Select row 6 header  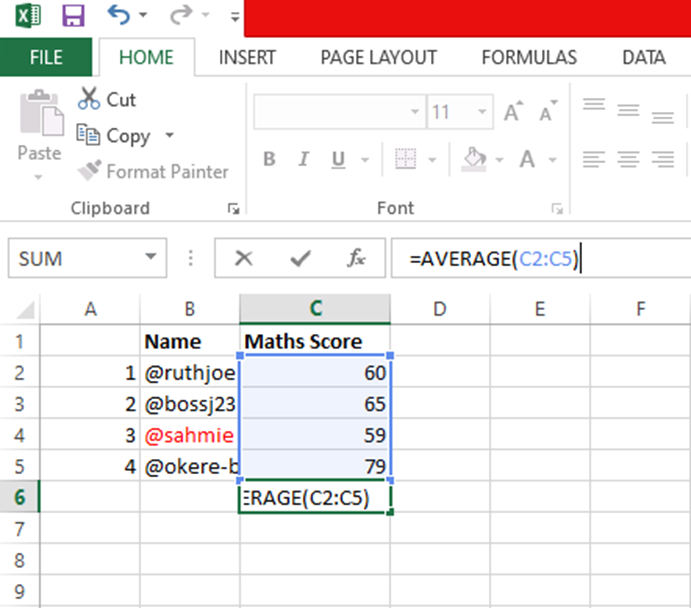click(x=19, y=497)
